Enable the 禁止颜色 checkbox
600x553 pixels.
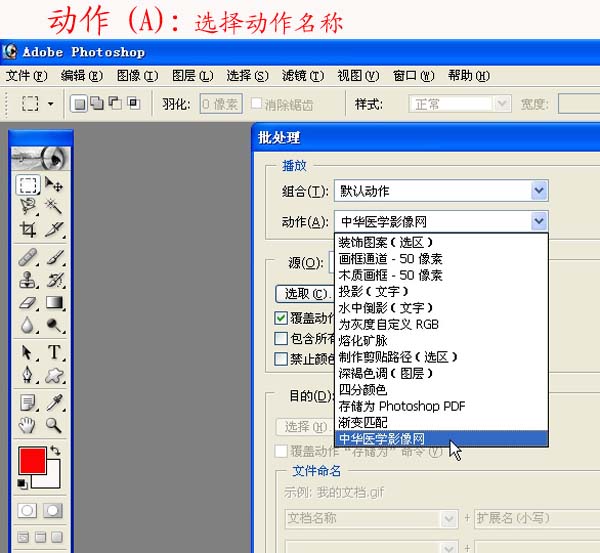pos(281,359)
